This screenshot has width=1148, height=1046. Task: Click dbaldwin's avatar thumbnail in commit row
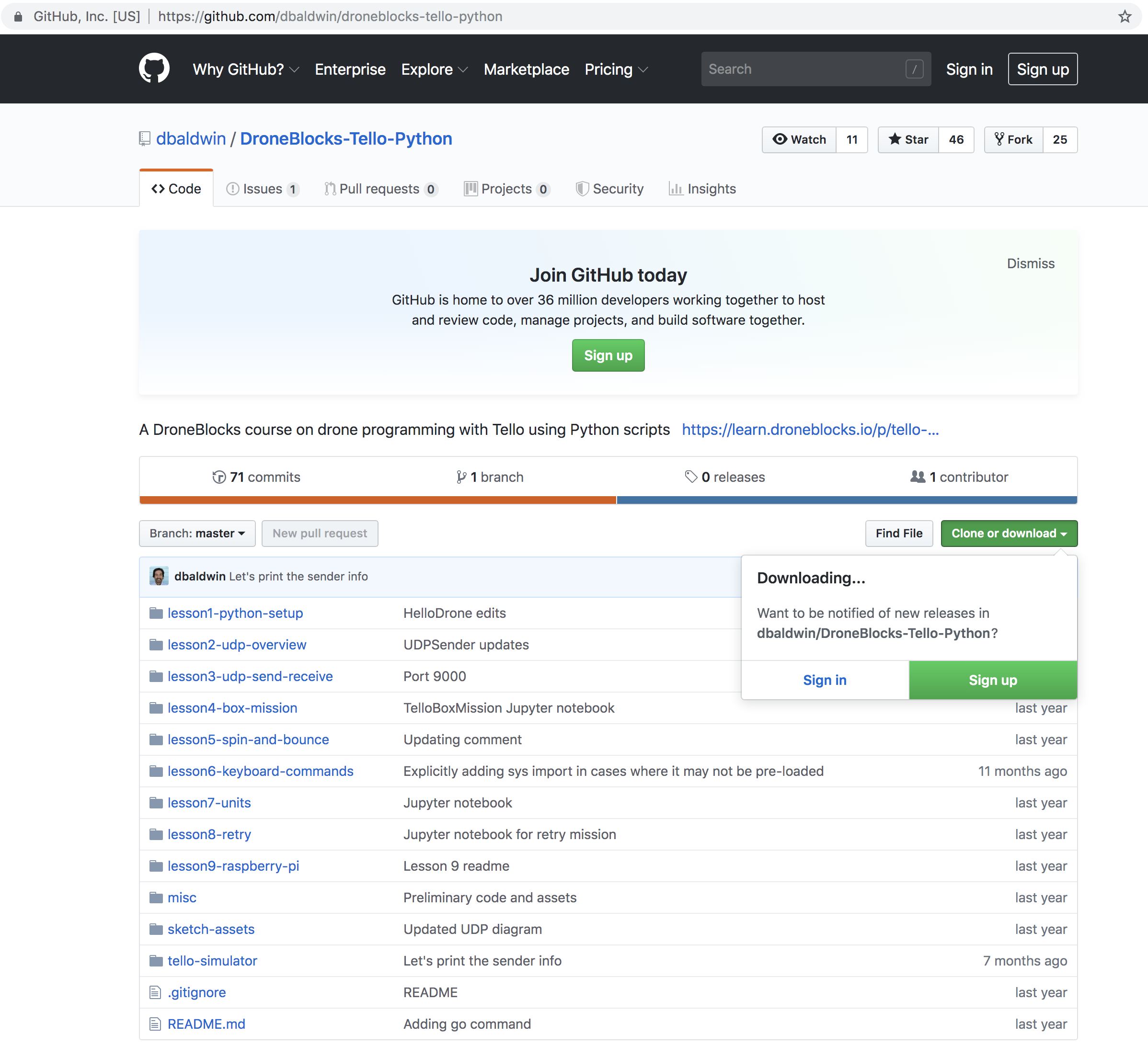point(159,576)
